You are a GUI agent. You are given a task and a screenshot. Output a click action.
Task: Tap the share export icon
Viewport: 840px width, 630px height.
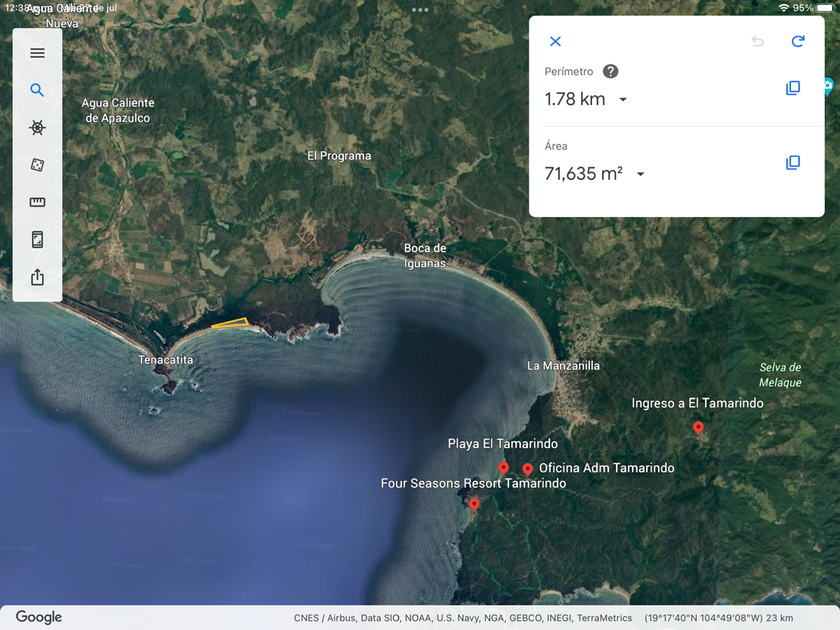pos(37,277)
